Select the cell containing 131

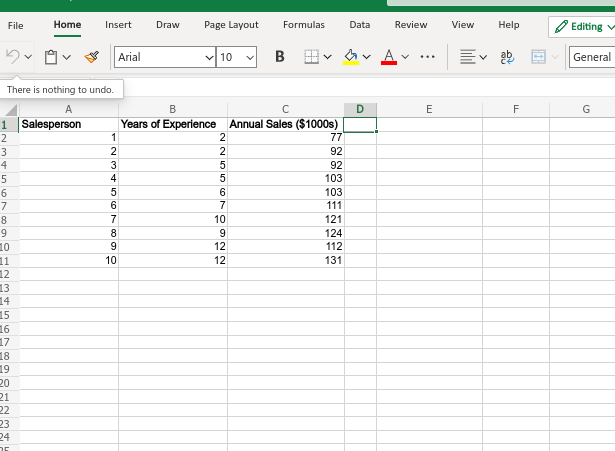(286, 260)
